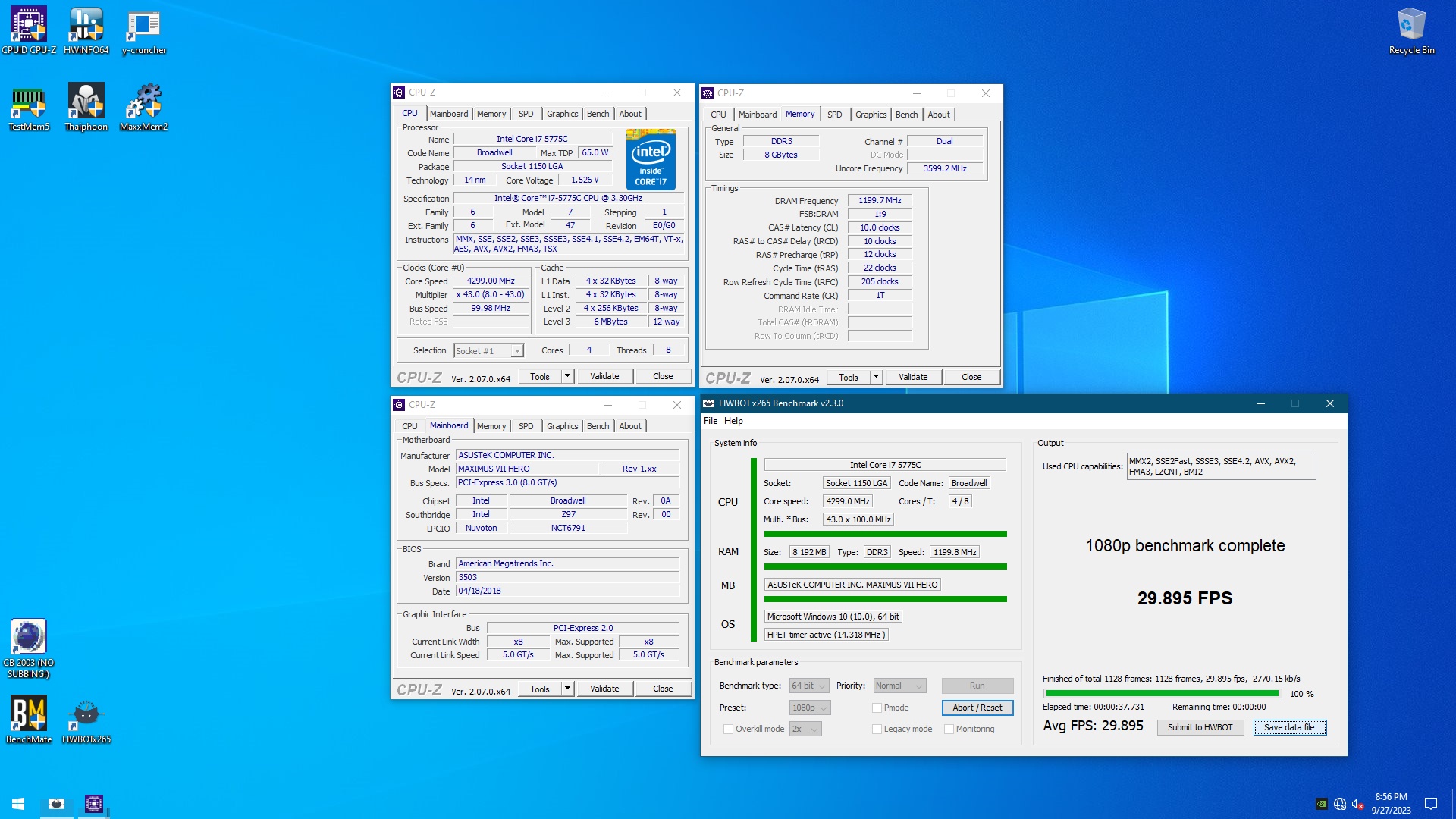Open the NVIDIA tray icon

1321,804
